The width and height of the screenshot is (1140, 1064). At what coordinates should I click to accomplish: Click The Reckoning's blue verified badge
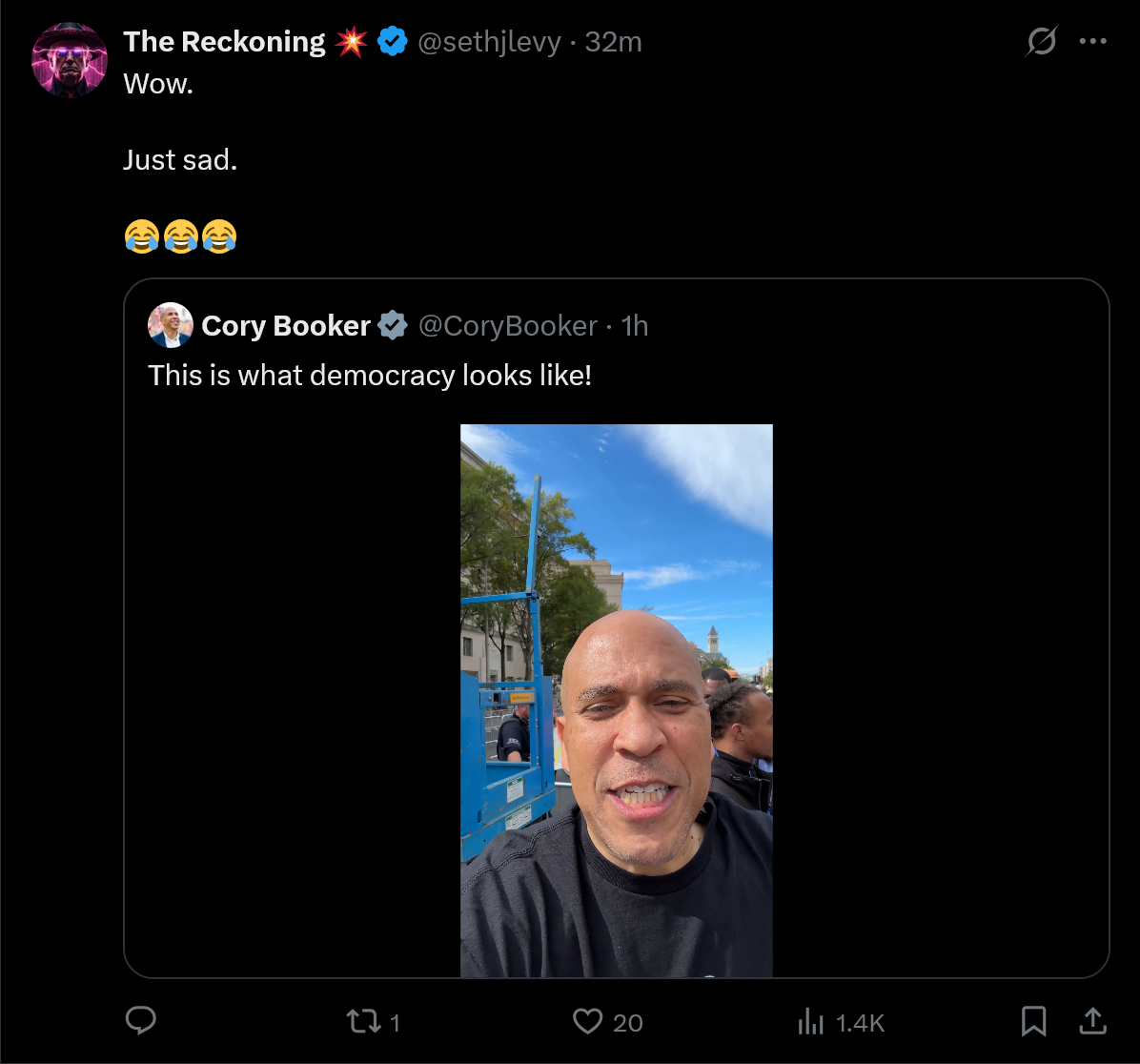pyautogui.click(x=393, y=42)
